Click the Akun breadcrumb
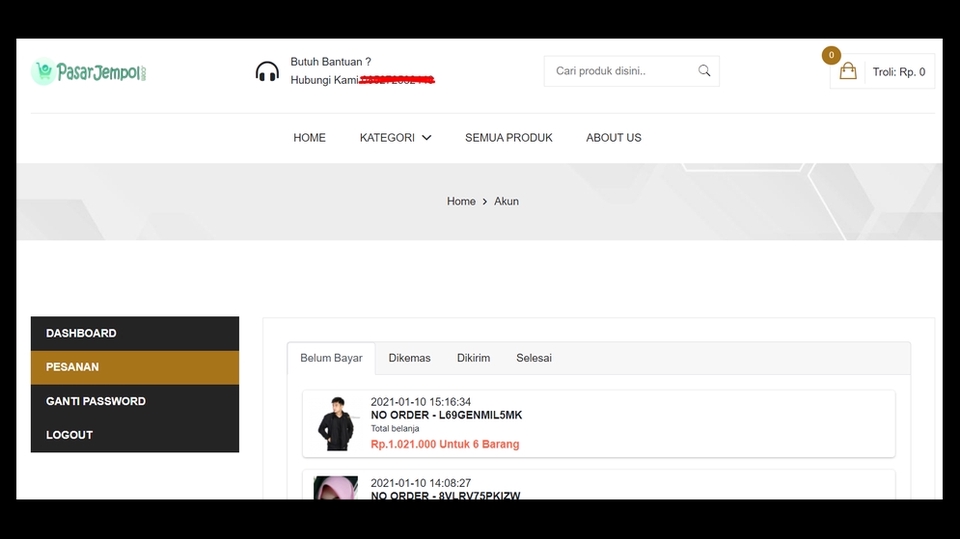 (506, 202)
